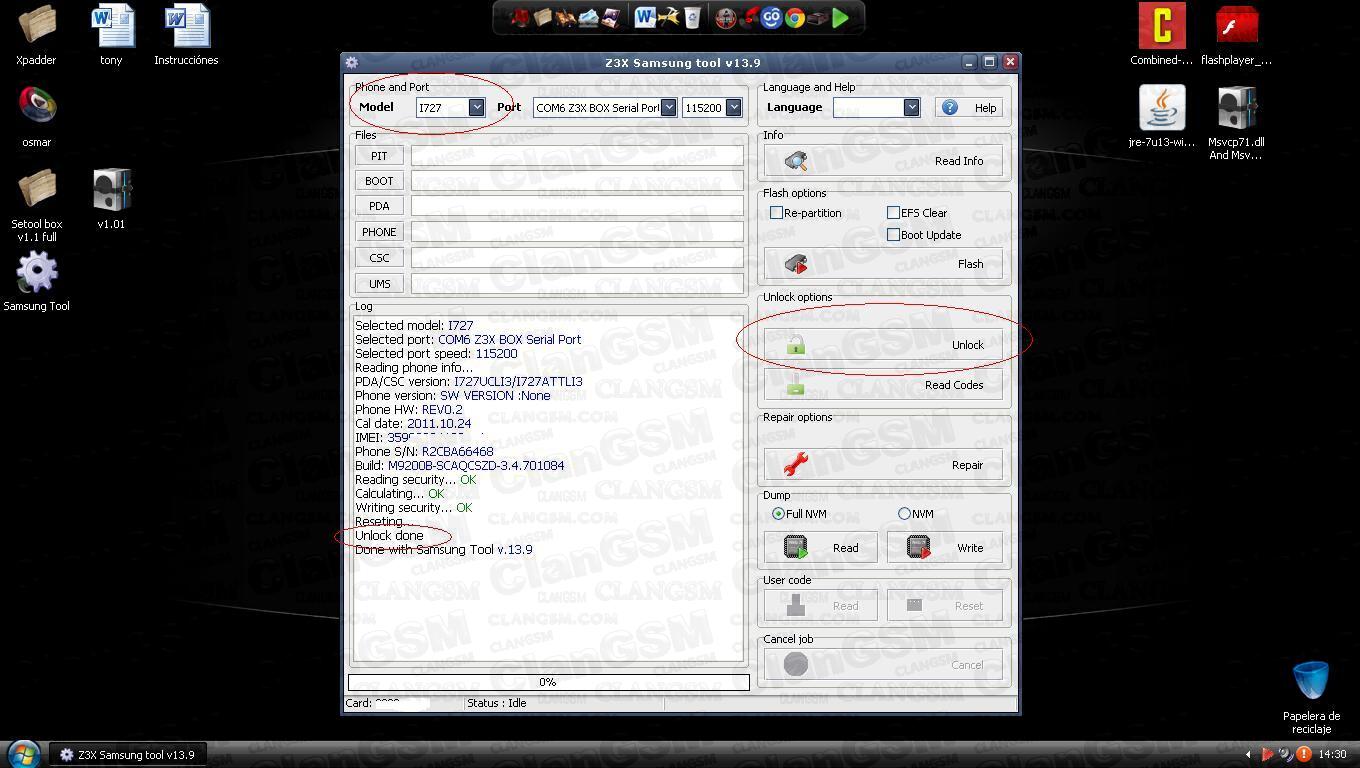Click the Dump Write chip button
This screenshot has width=1360, height=768.
(945, 548)
